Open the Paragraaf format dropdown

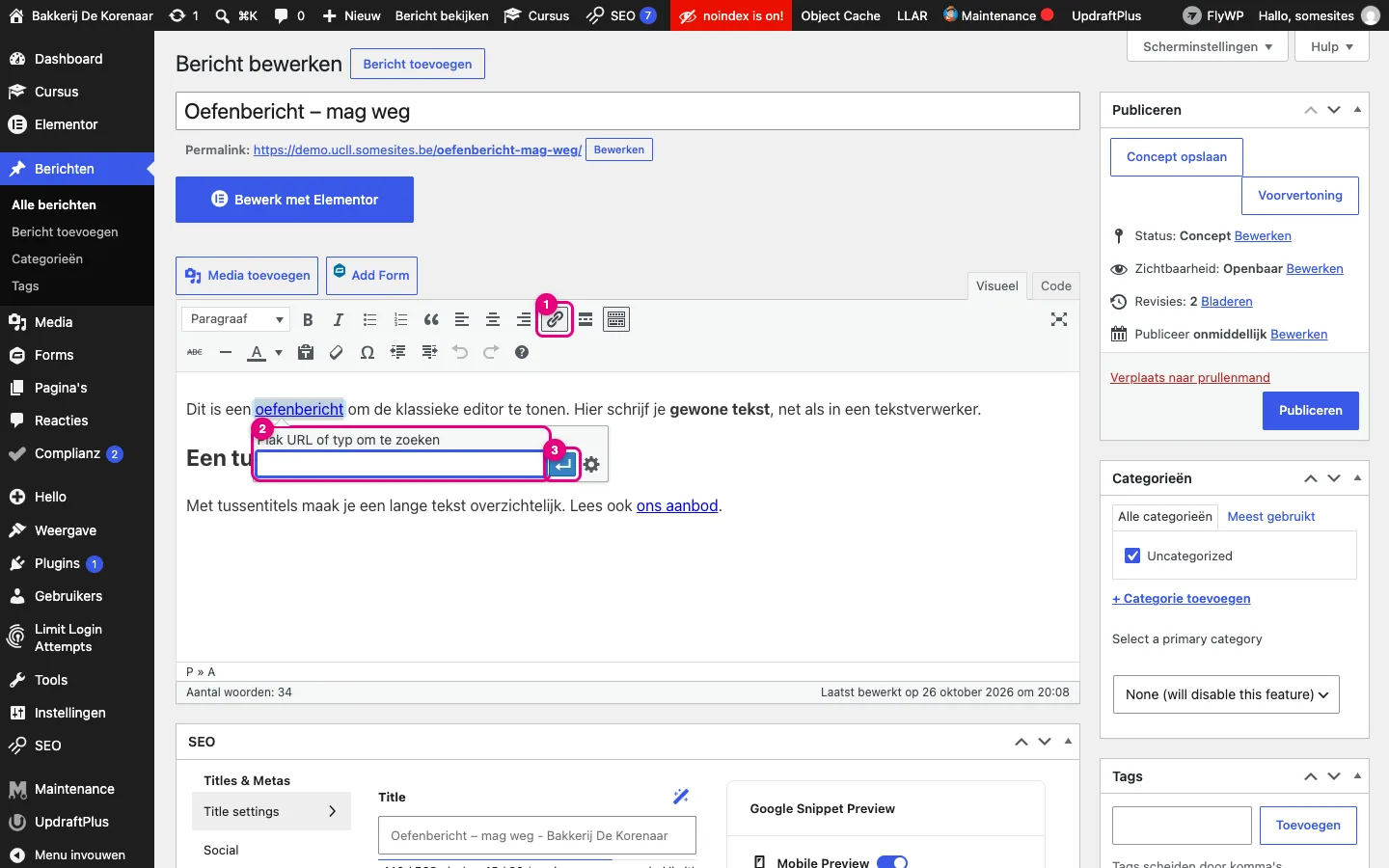[236, 319]
